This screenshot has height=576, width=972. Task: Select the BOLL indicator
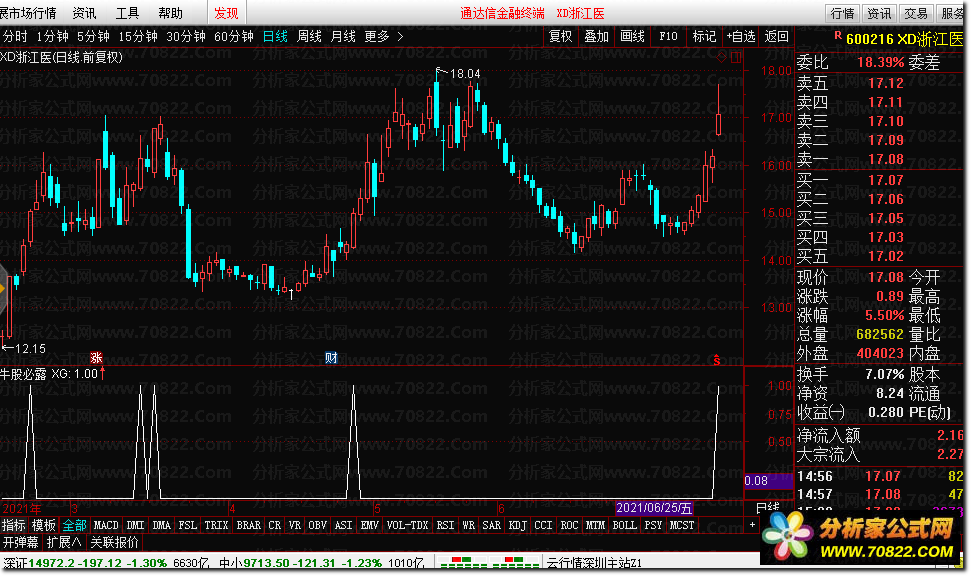625,525
